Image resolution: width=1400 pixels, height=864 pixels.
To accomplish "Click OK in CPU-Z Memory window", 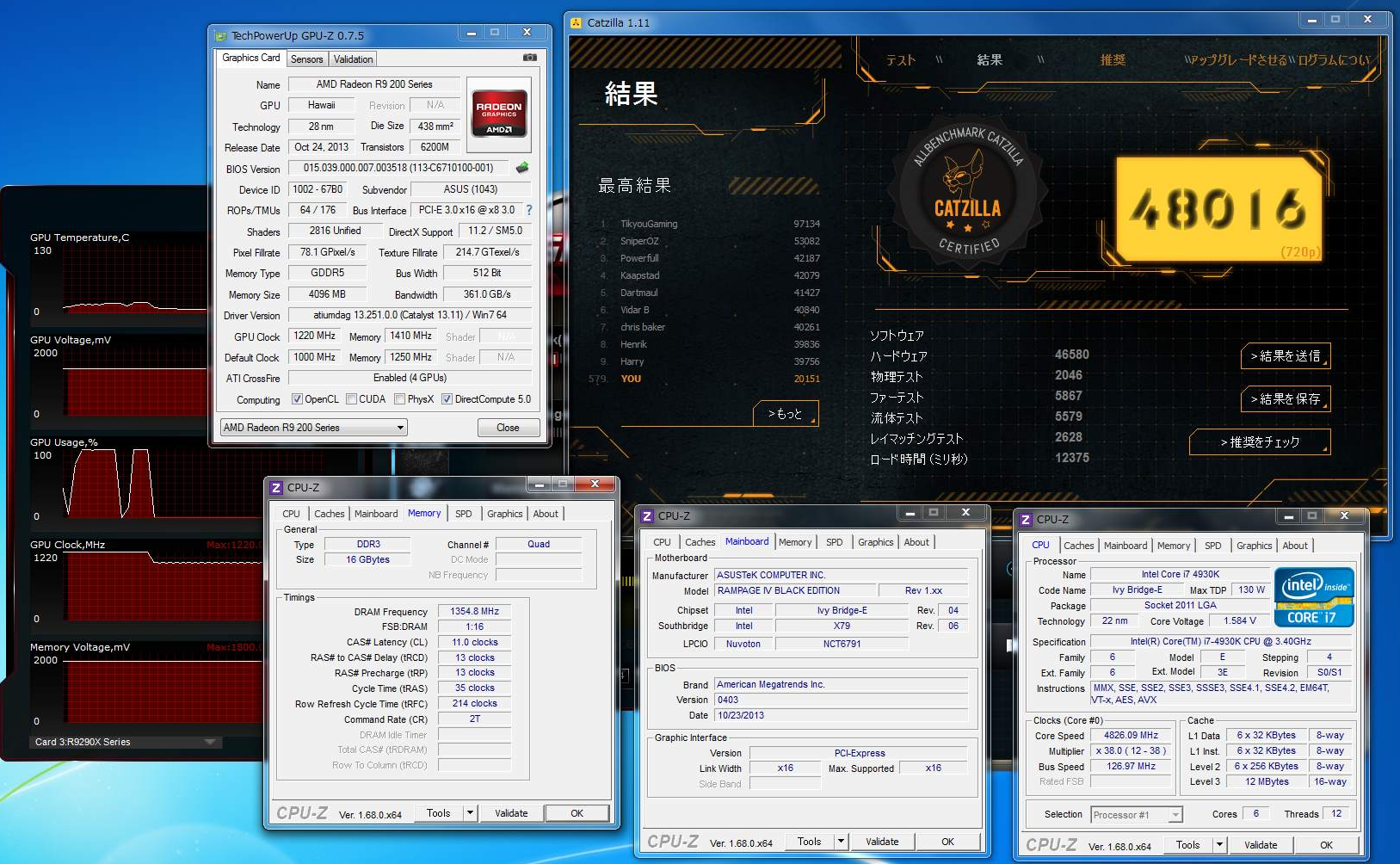I will point(577,813).
